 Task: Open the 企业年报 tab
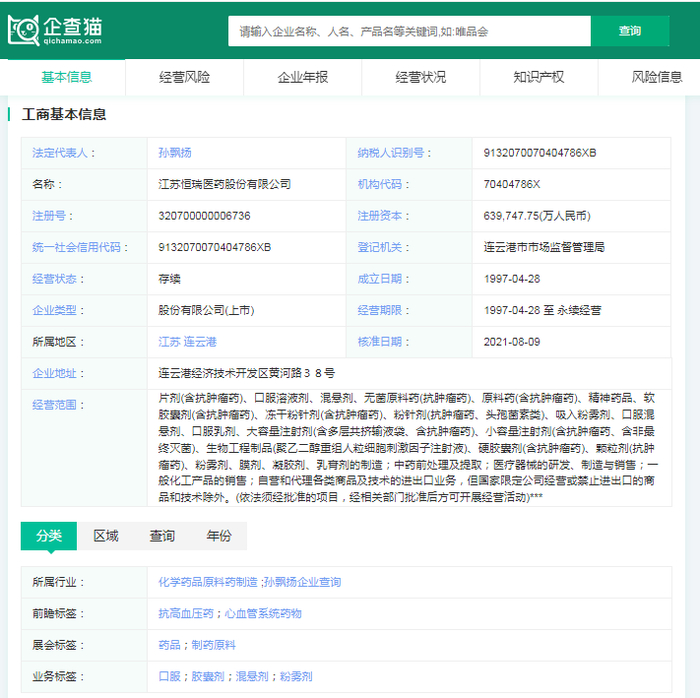click(x=302, y=77)
